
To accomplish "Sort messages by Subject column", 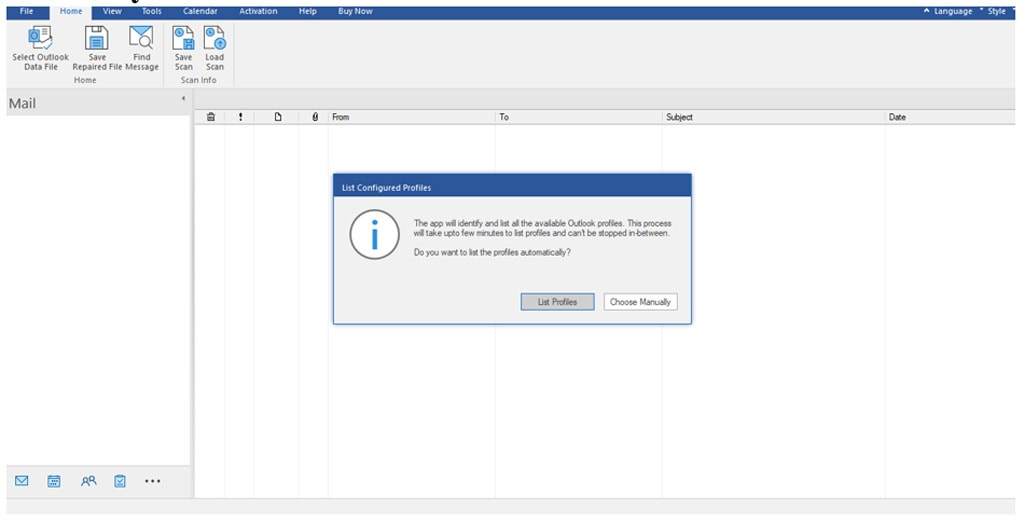I will (773, 117).
